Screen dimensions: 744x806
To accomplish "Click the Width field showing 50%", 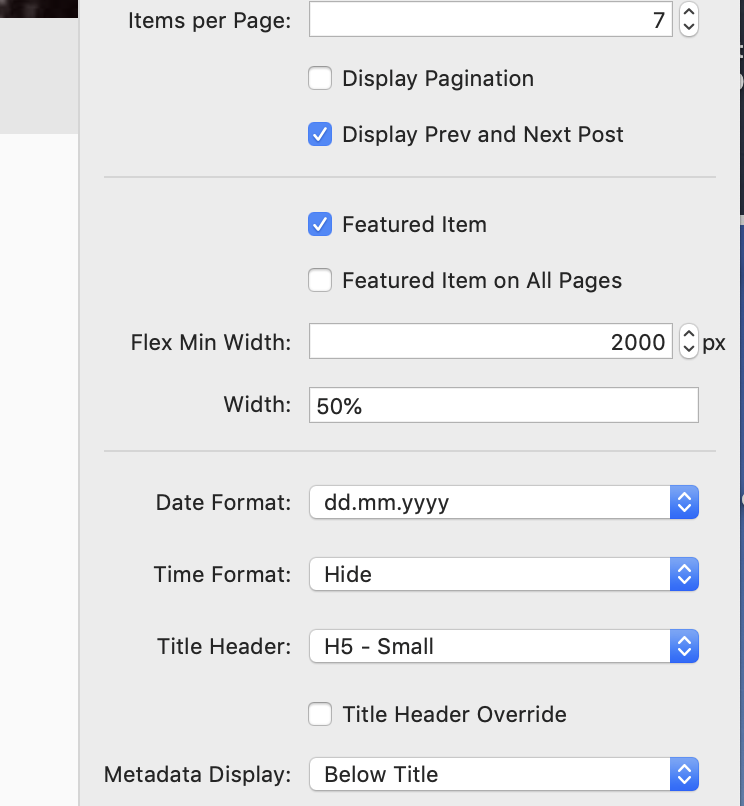I will click(503, 406).
